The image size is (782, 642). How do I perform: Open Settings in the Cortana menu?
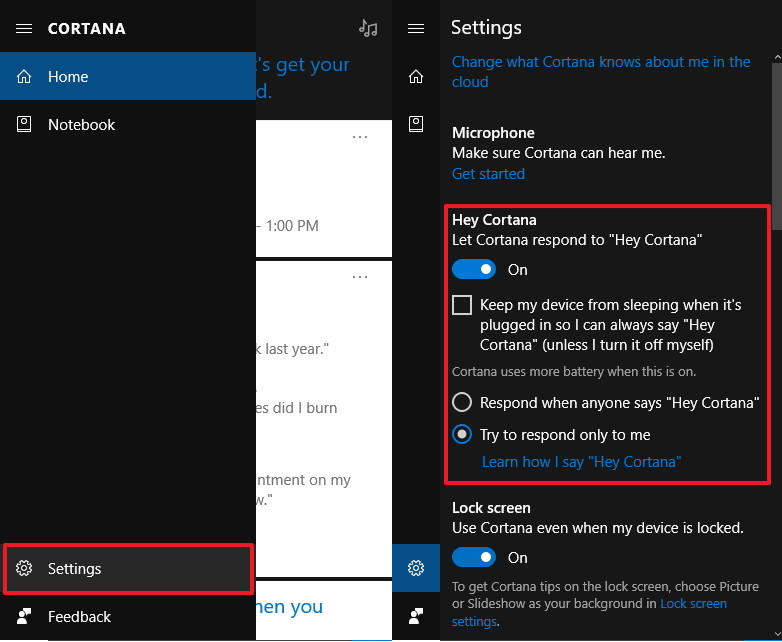click(x=128, y=569)
